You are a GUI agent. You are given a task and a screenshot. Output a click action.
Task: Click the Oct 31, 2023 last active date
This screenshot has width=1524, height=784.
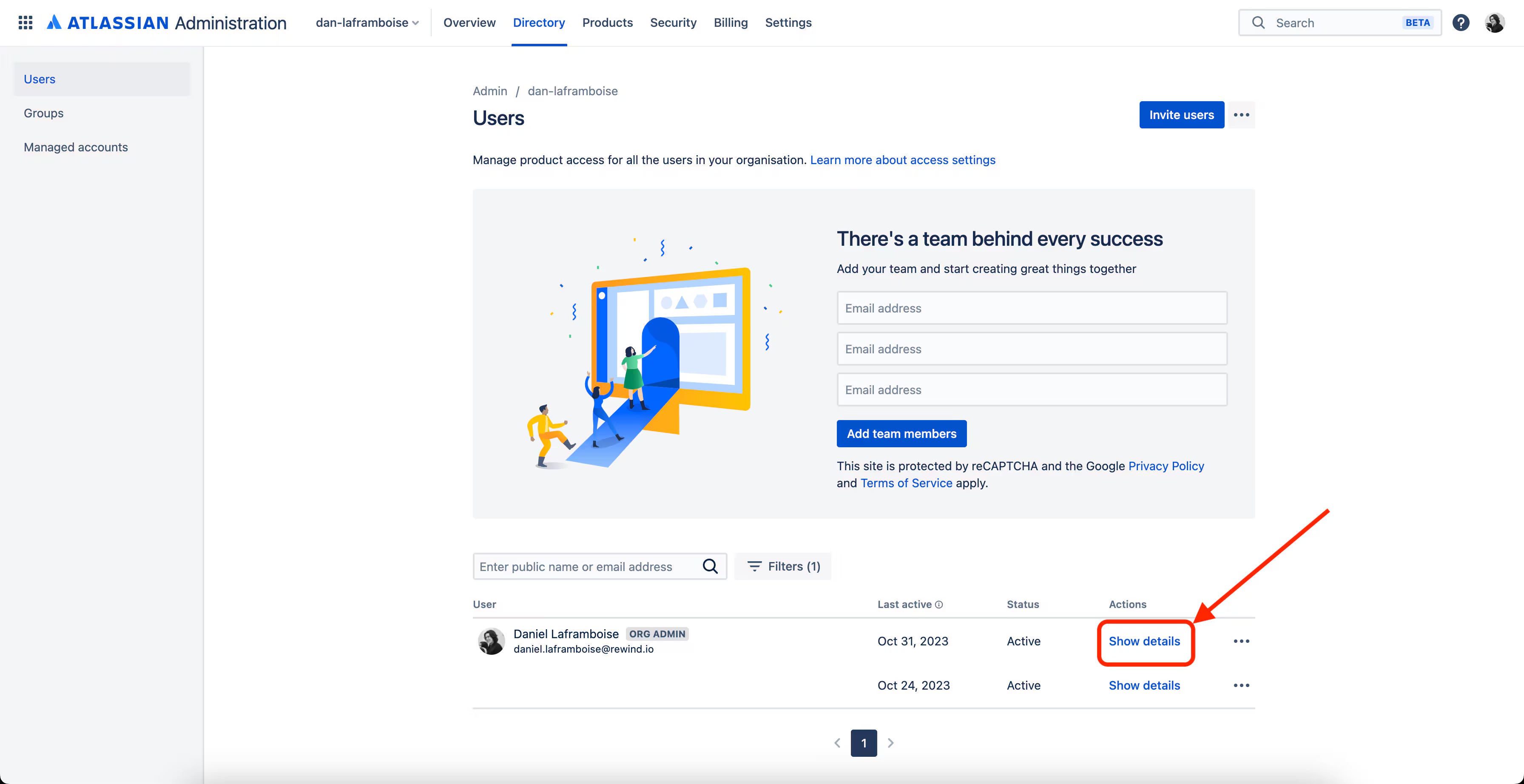point(913,641)
